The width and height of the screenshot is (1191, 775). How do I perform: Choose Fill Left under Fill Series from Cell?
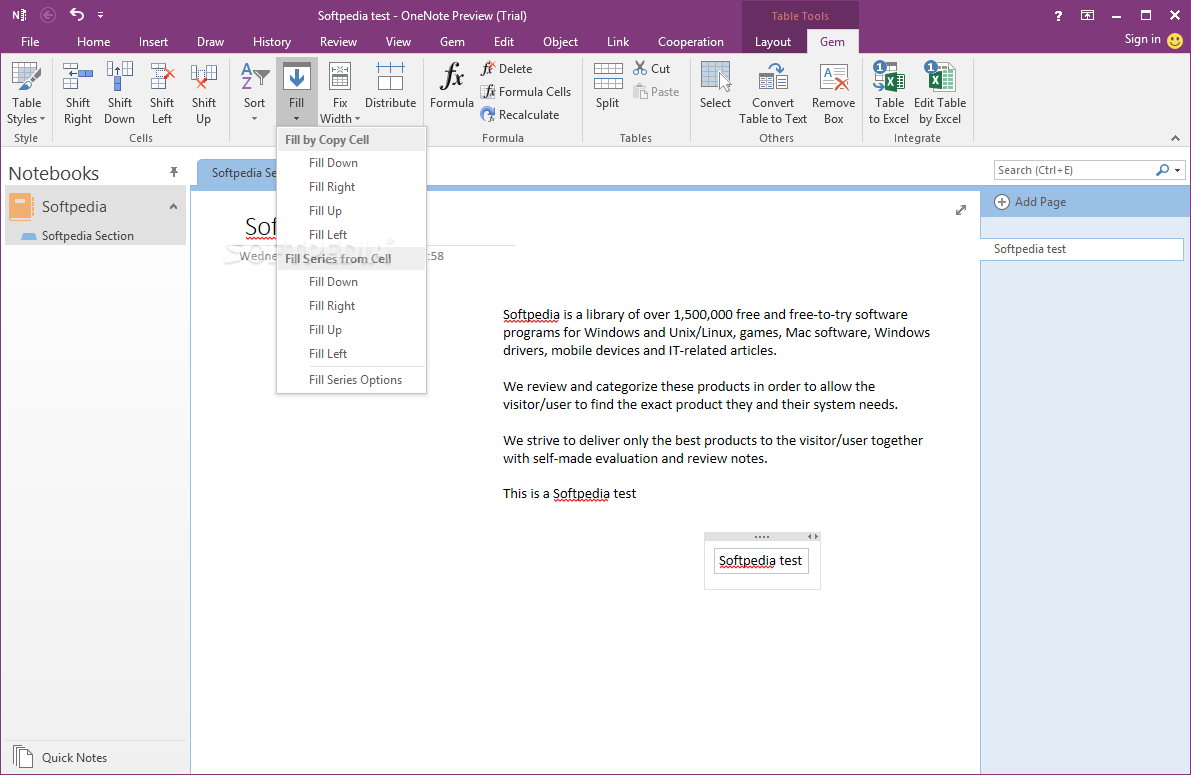(352, 354)
